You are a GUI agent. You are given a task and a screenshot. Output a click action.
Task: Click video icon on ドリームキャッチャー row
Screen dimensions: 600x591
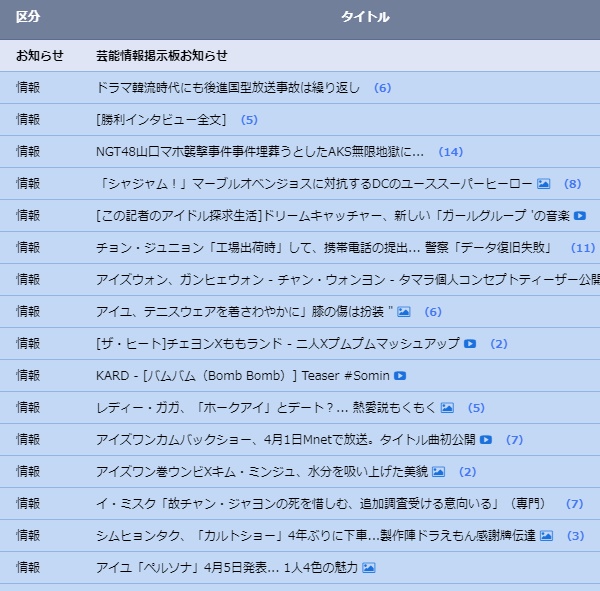pyautogui.click(x=580, y=216)
